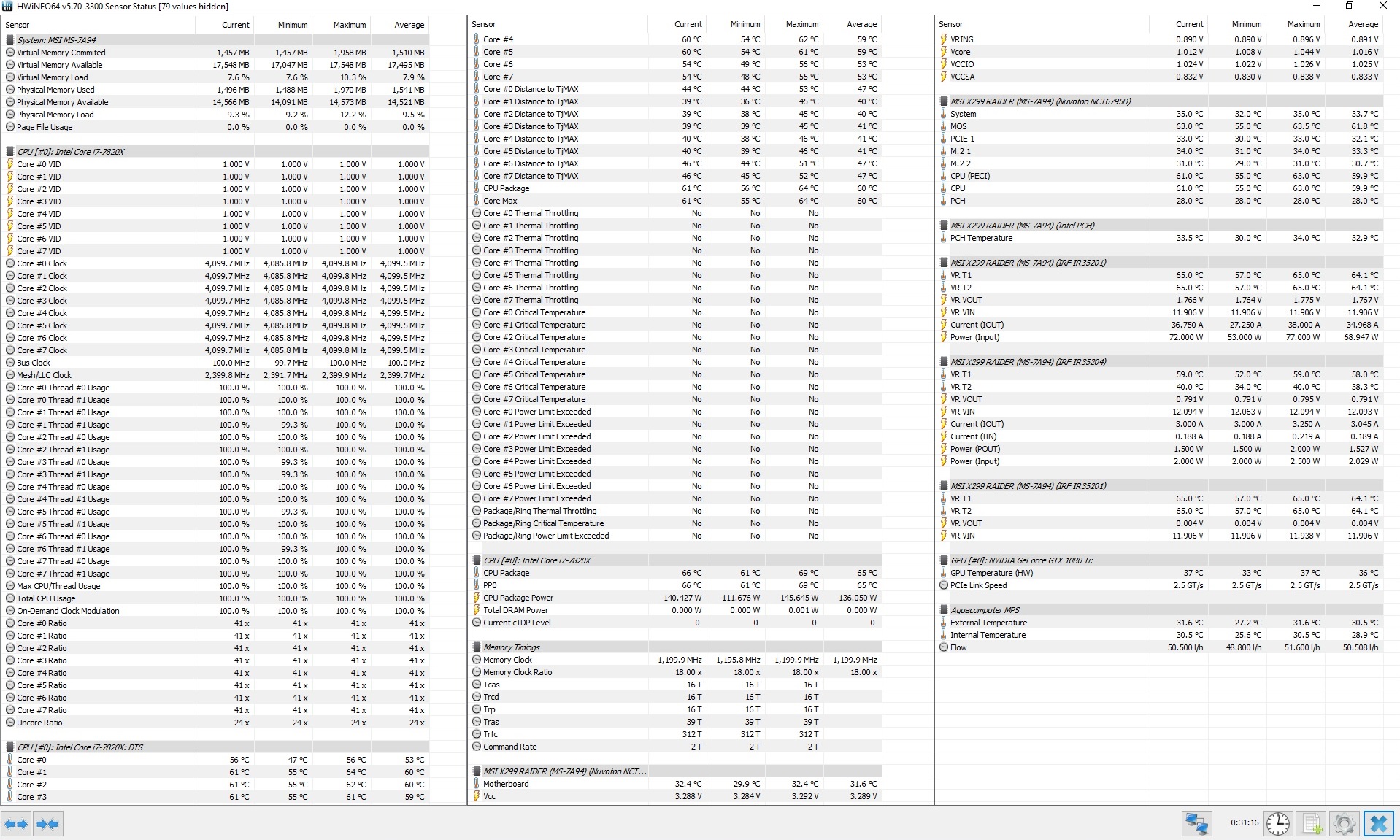Click the 50.500 l/h Flow current value

tap(1185, 647)
